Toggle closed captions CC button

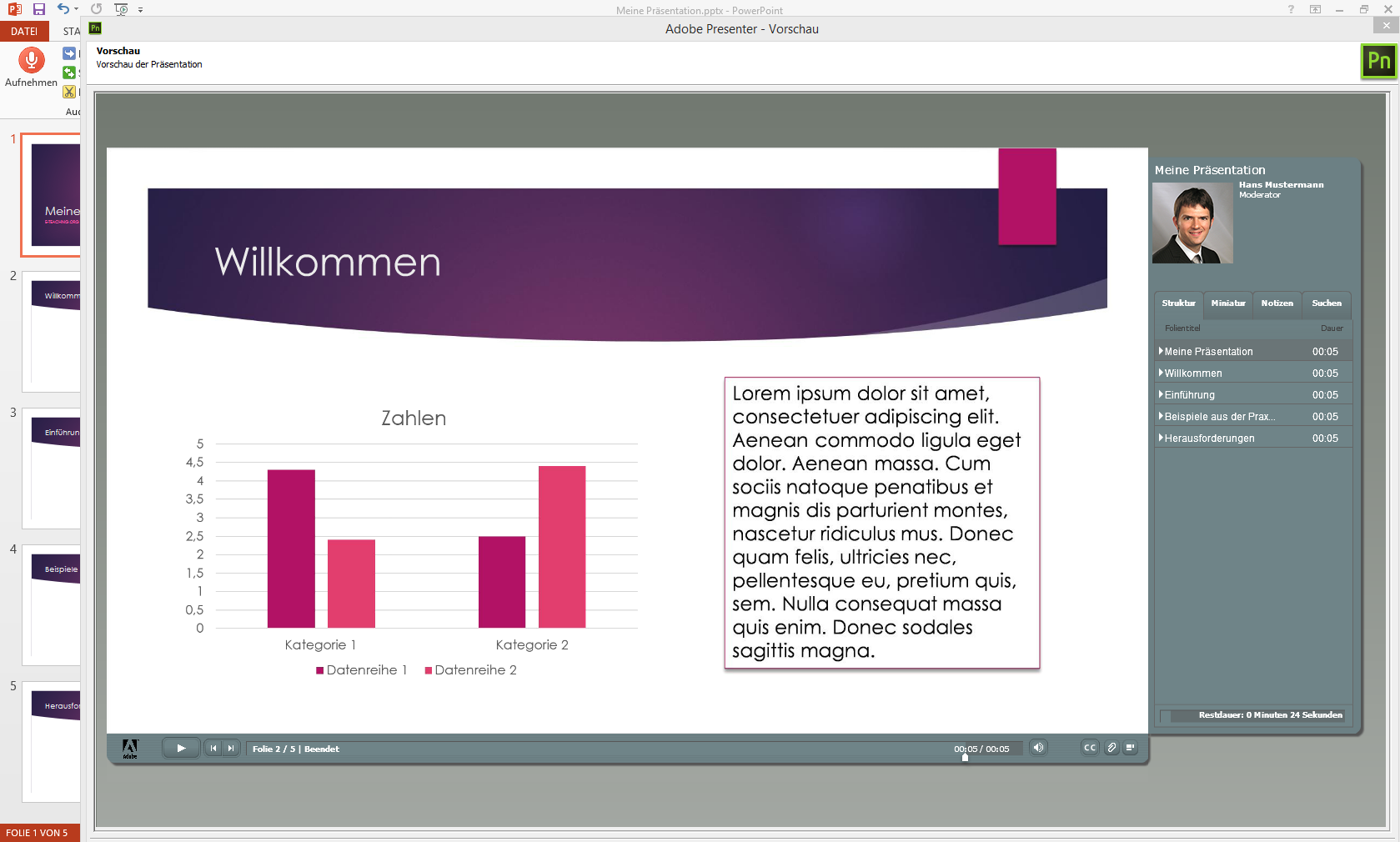(1090, 748)
